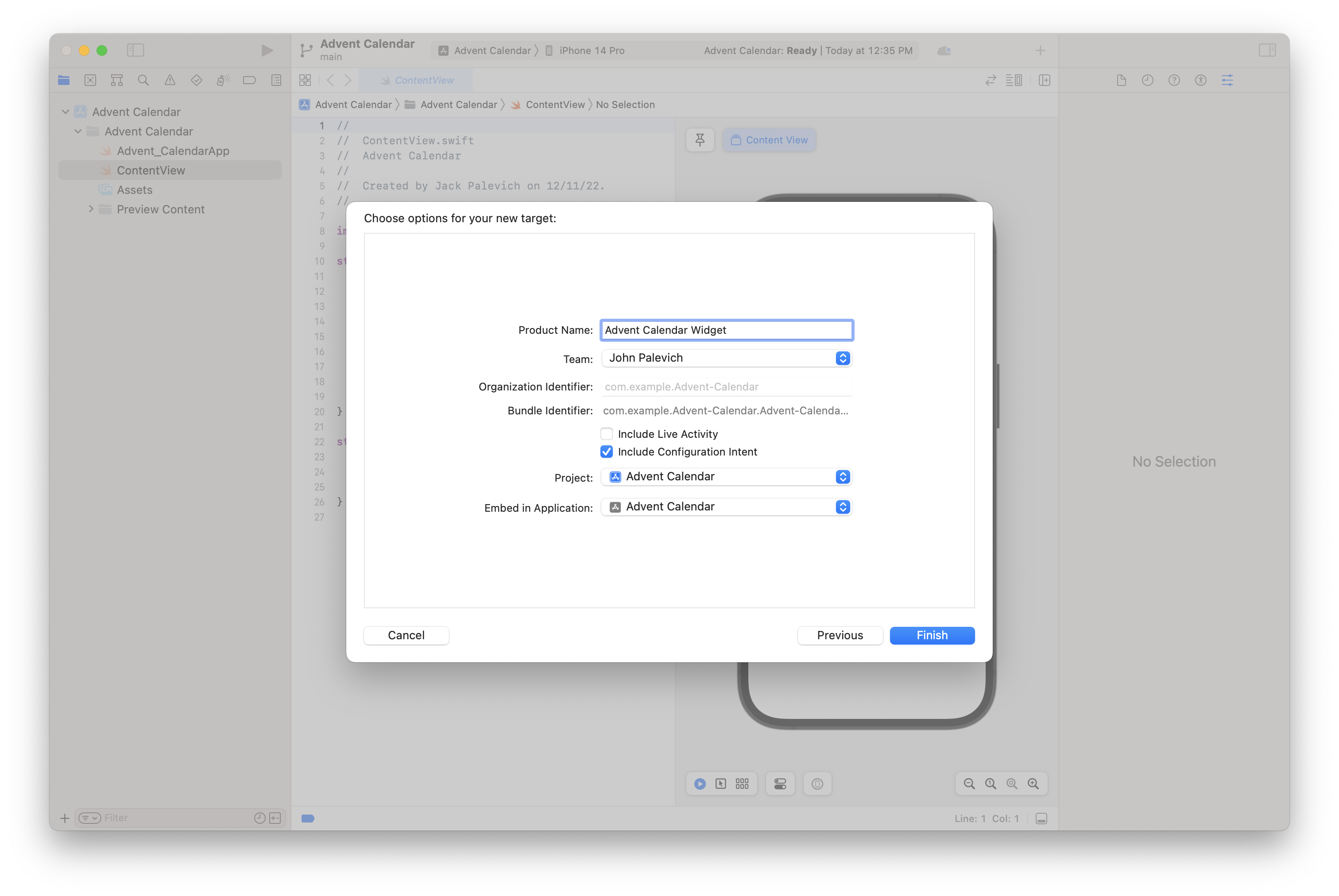Click the Organization Identifier field
The width and height of the screenshot is (1339, 896).
pos(726,387)
